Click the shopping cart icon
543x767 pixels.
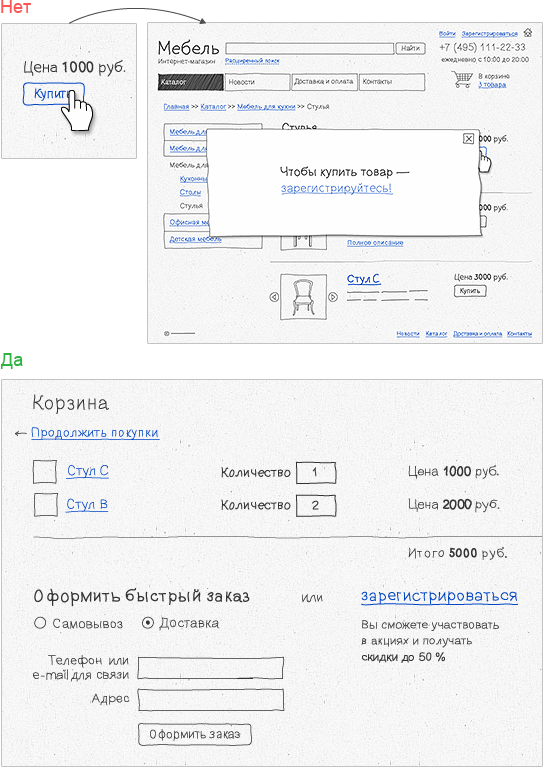pyautogui.click(x=461, y=80)
